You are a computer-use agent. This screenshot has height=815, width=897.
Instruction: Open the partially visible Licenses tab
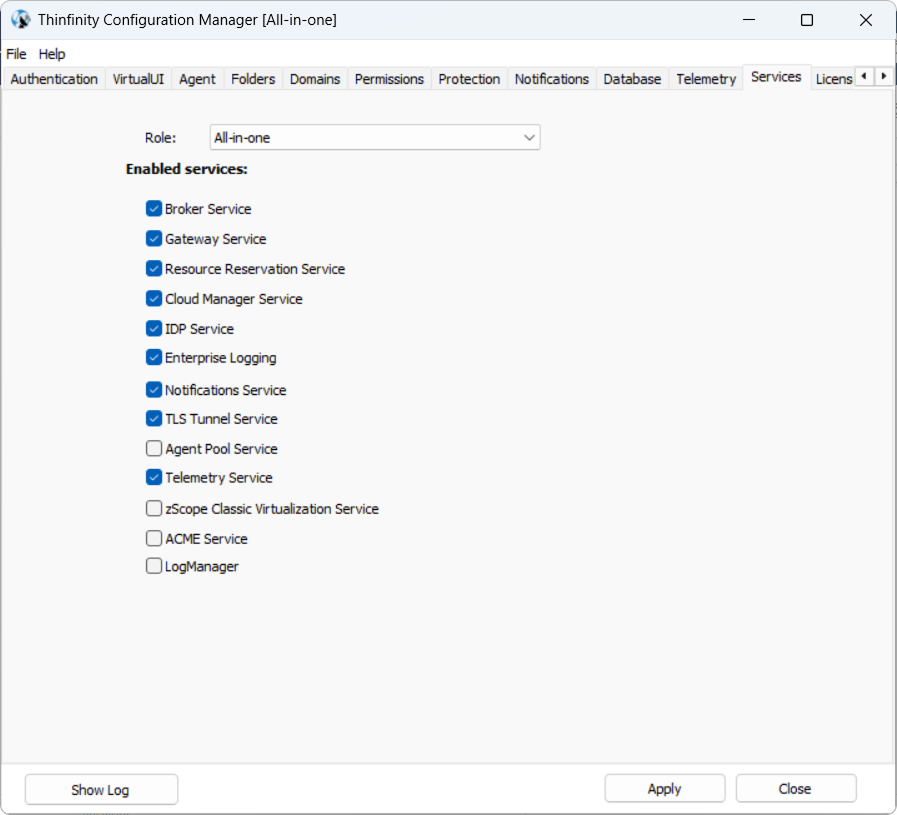pos(833,79)
